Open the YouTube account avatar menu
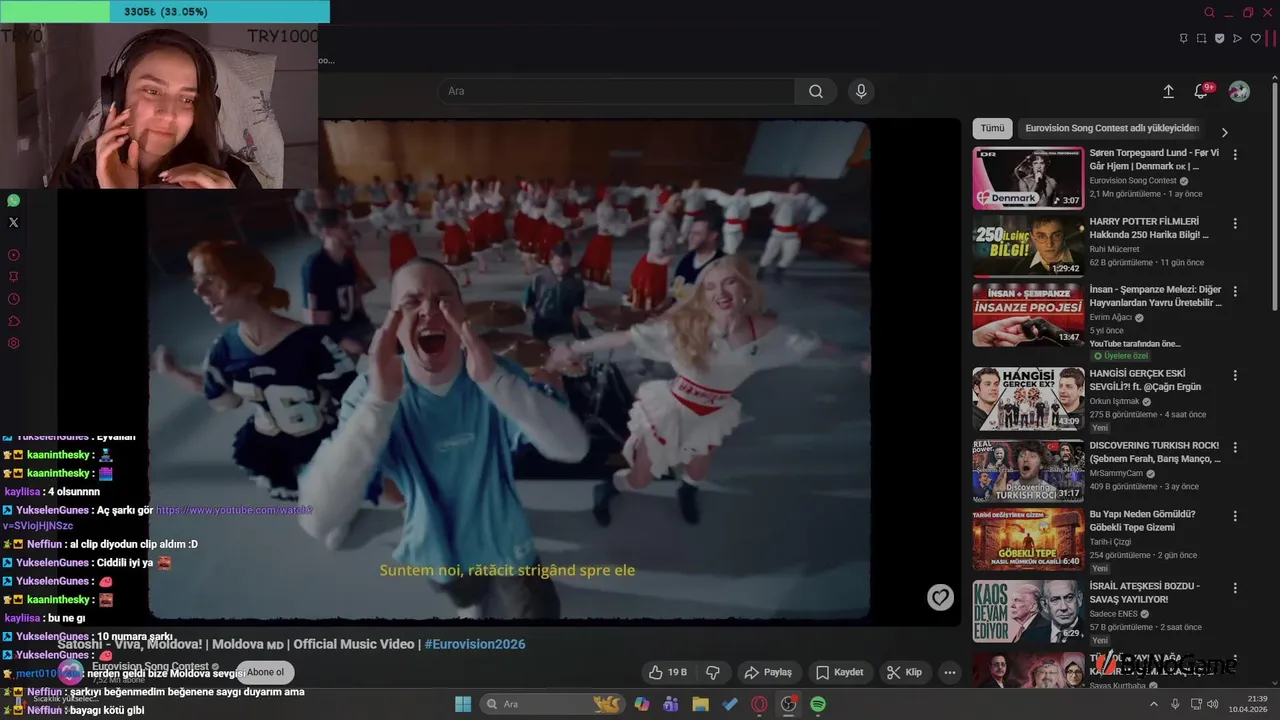 pyautogui.click(x=1239, y=91)
